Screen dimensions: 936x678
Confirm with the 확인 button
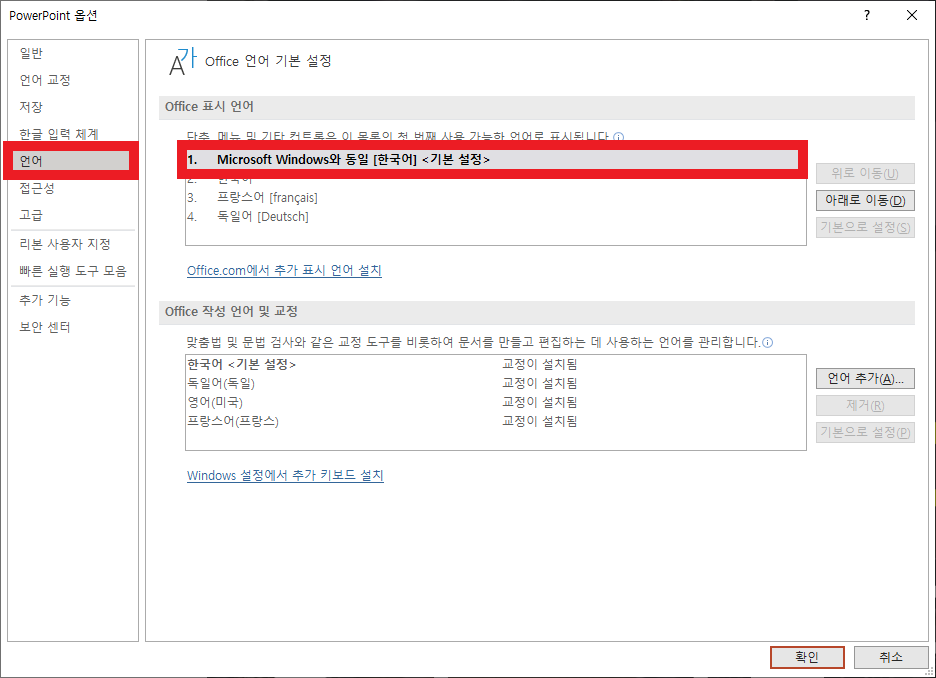[807, 657]
